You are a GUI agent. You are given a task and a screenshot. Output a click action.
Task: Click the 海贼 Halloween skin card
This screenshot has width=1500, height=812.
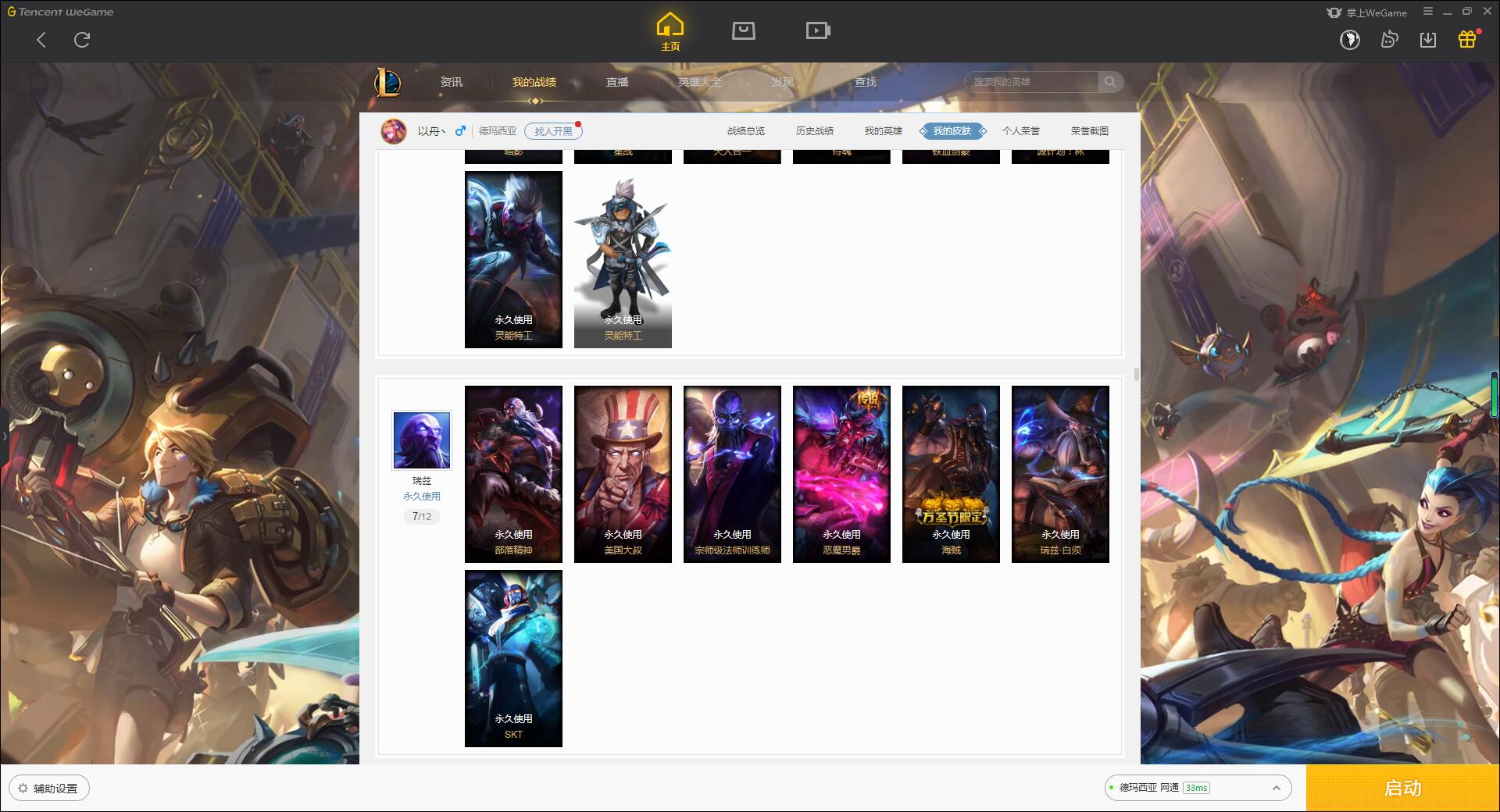pyautogui.click(x=951, y=474)
